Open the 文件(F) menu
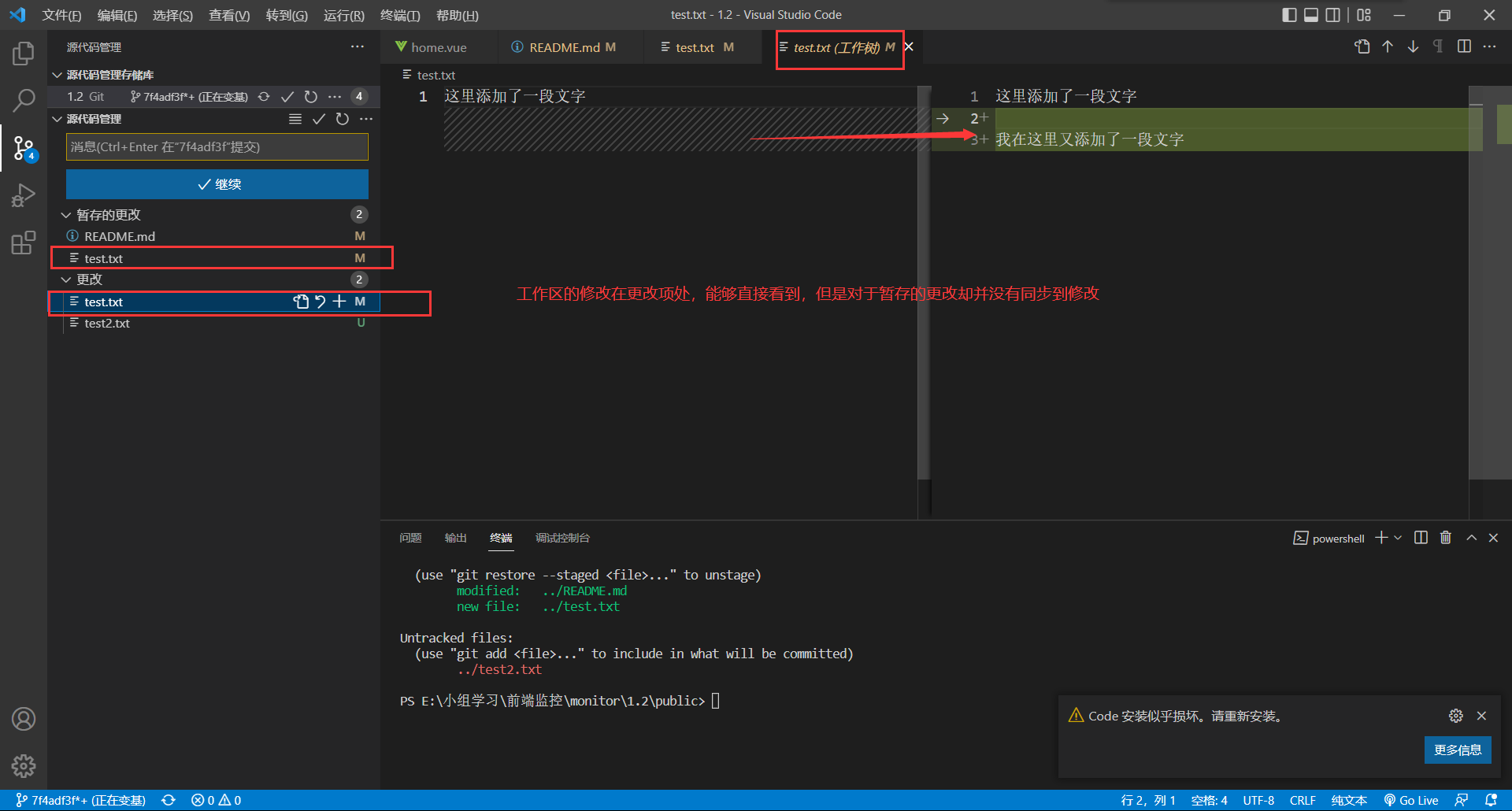Viewport: 1512px width, 811px height. coord(61,15)
